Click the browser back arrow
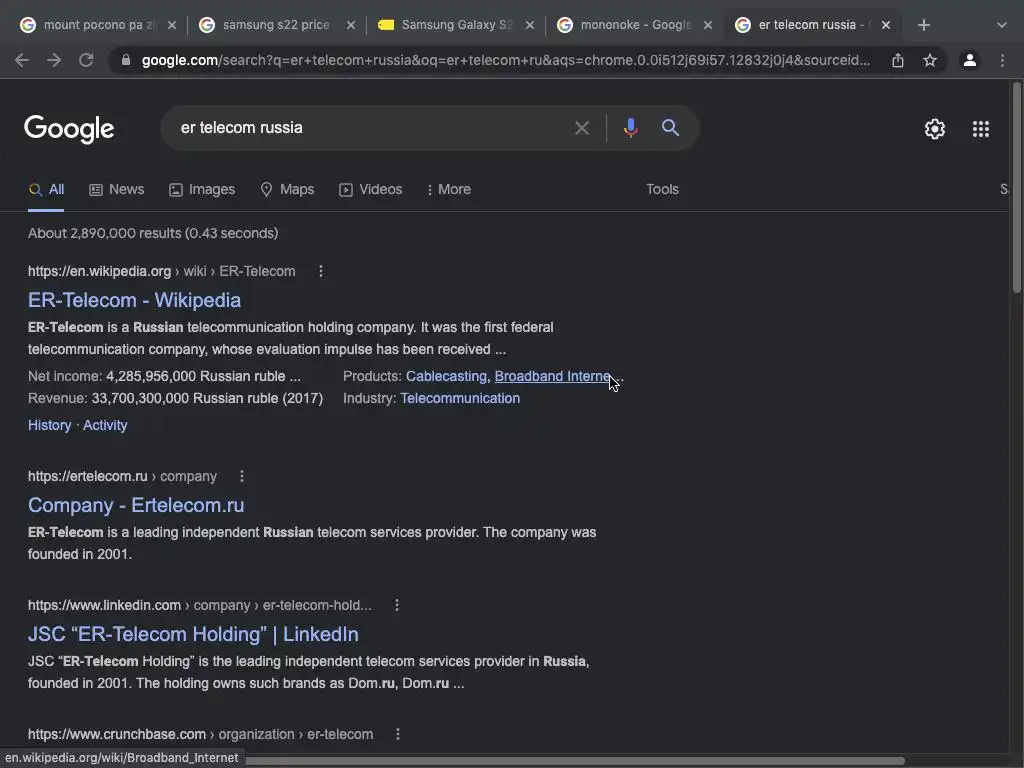1024x768 pixels. click(22, 60)
